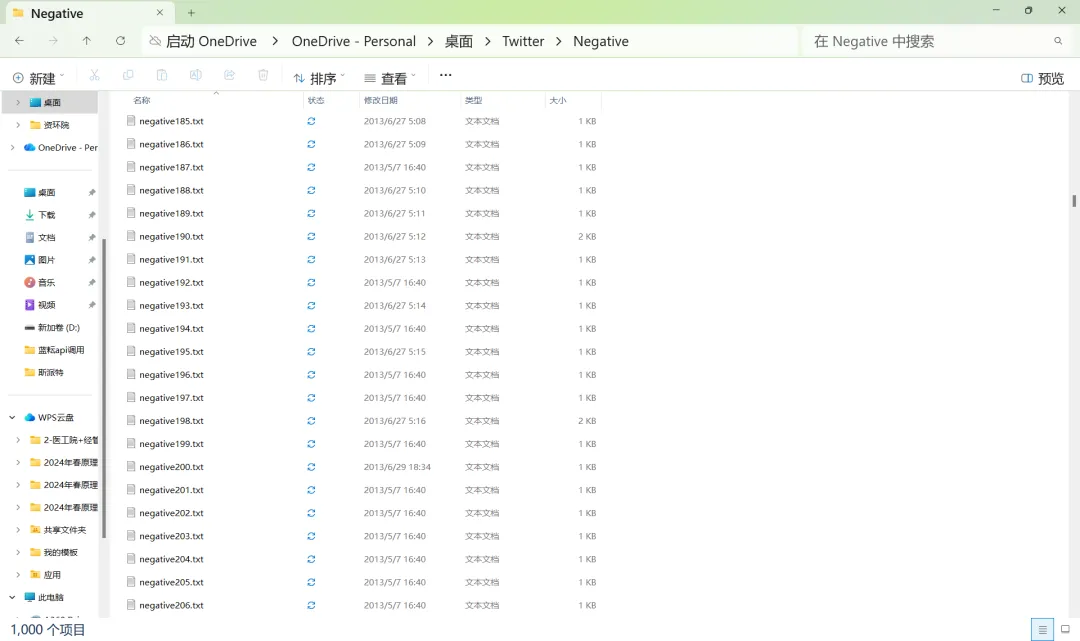Sort by 名称 column header
1080x641 pixels.
(x=142, y=101)
